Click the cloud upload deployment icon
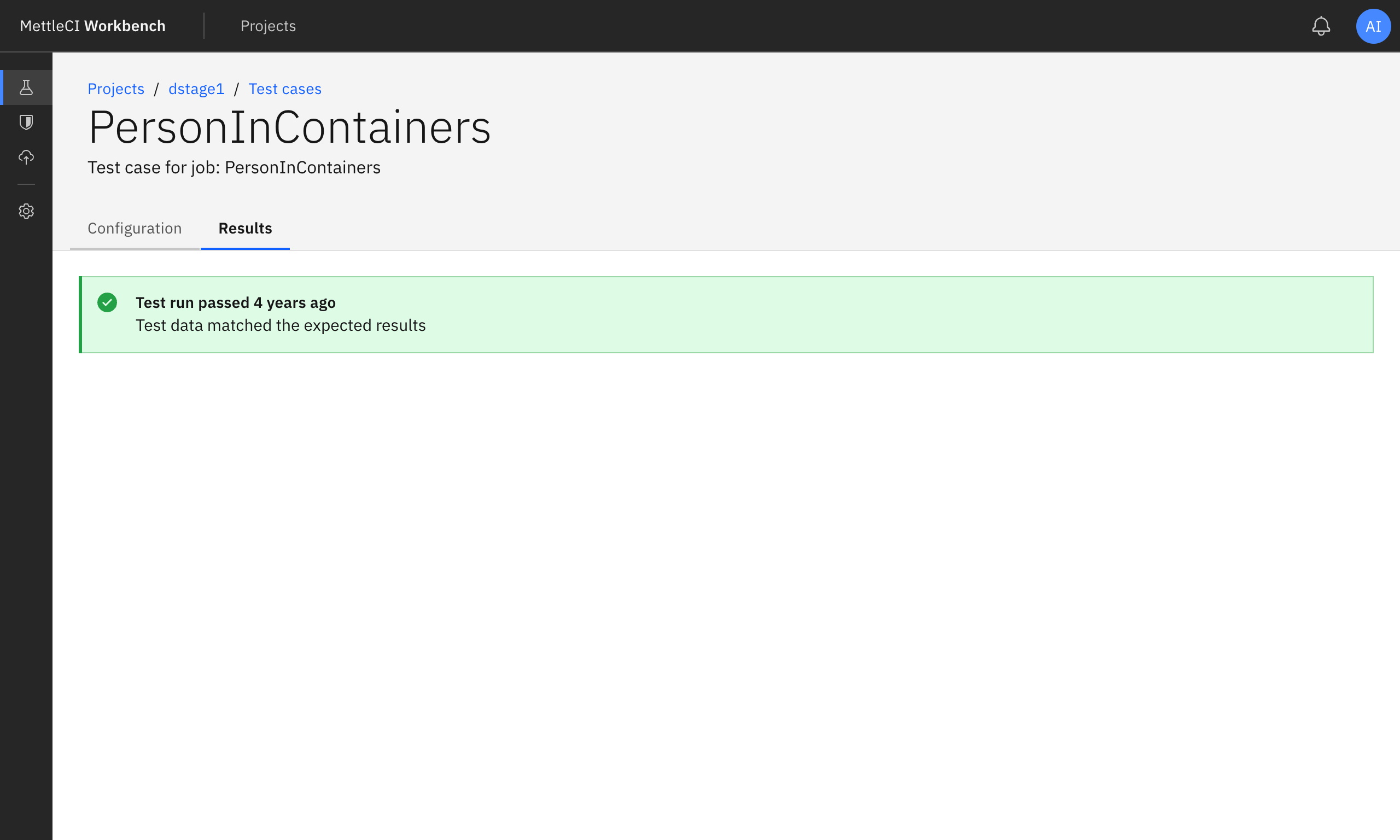 [26, 157]
